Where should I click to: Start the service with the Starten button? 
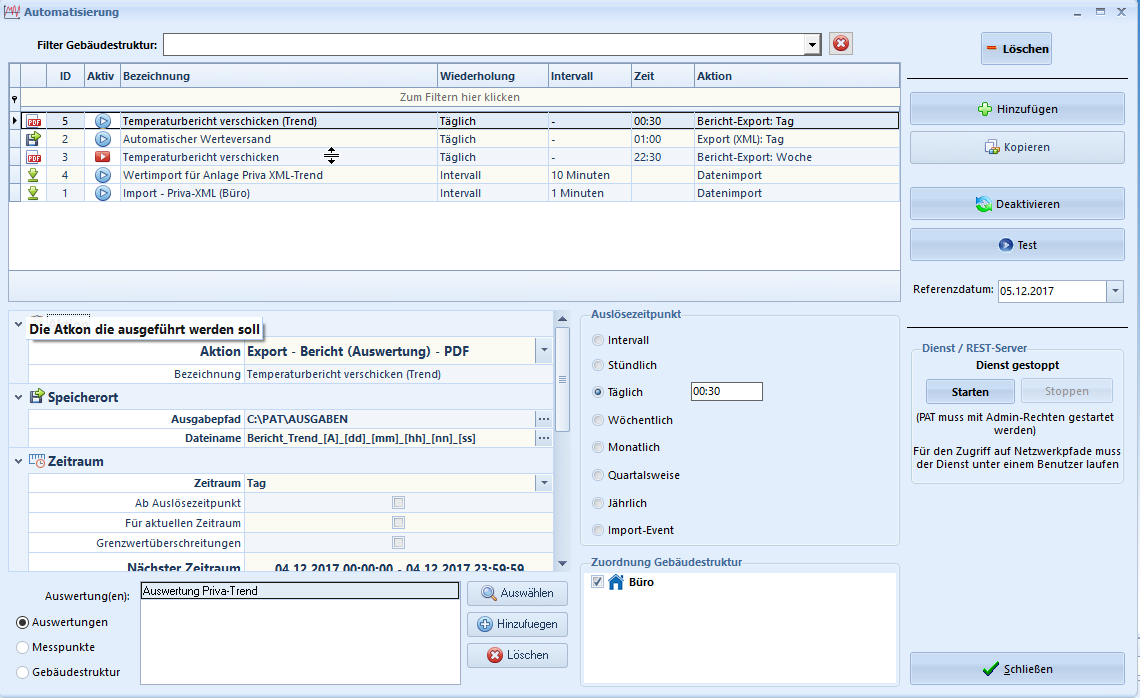970,392
